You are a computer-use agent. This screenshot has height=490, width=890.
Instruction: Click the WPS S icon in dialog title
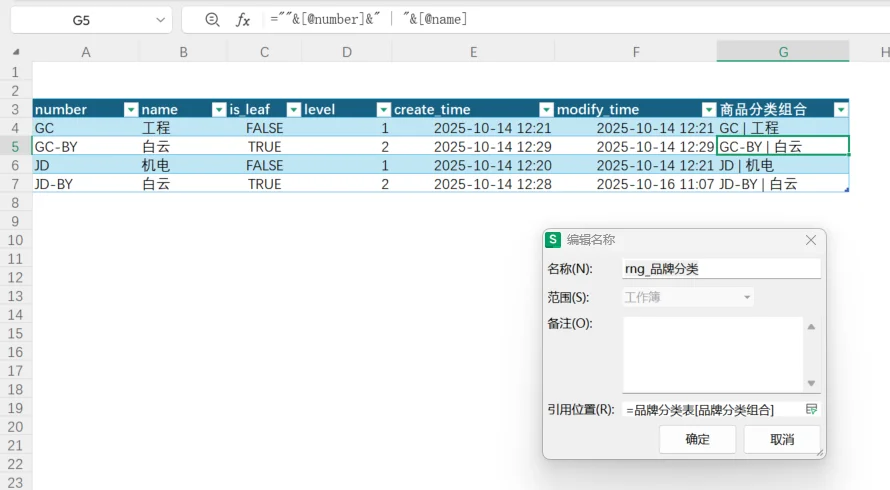coord(553,240)
